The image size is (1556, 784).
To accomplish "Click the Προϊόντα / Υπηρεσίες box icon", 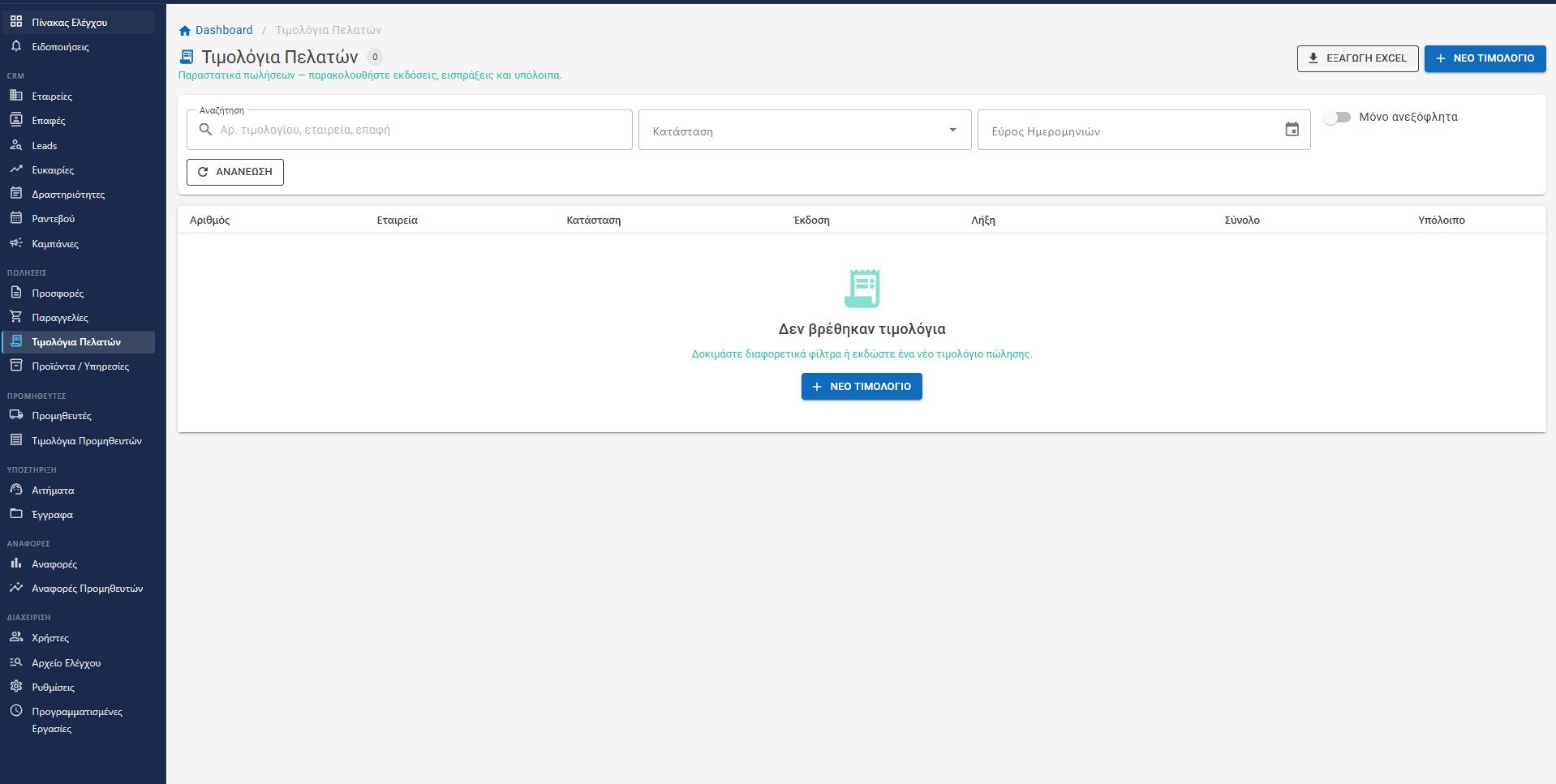I will click(16, 366).
